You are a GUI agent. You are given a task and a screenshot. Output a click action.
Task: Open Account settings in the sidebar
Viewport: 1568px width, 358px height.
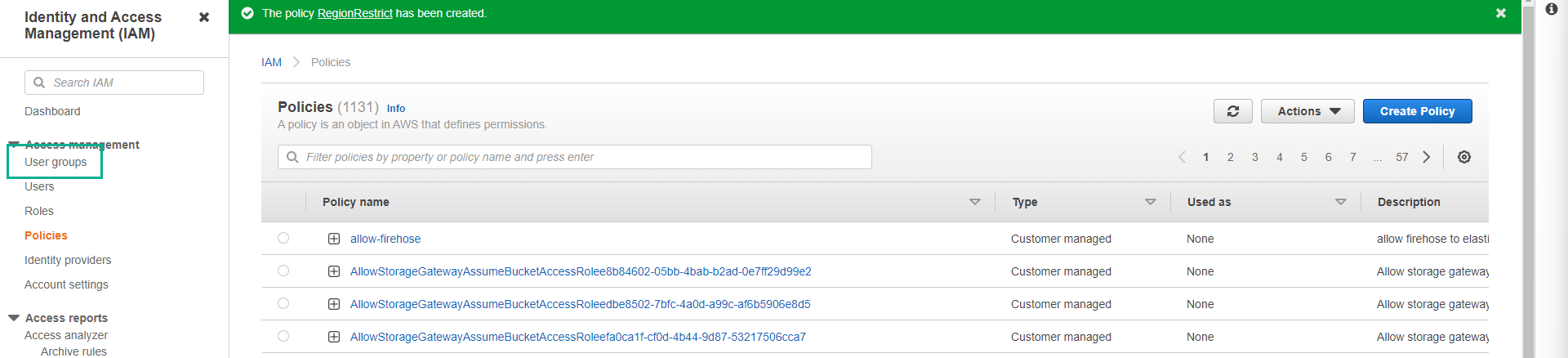coord(66,284)
